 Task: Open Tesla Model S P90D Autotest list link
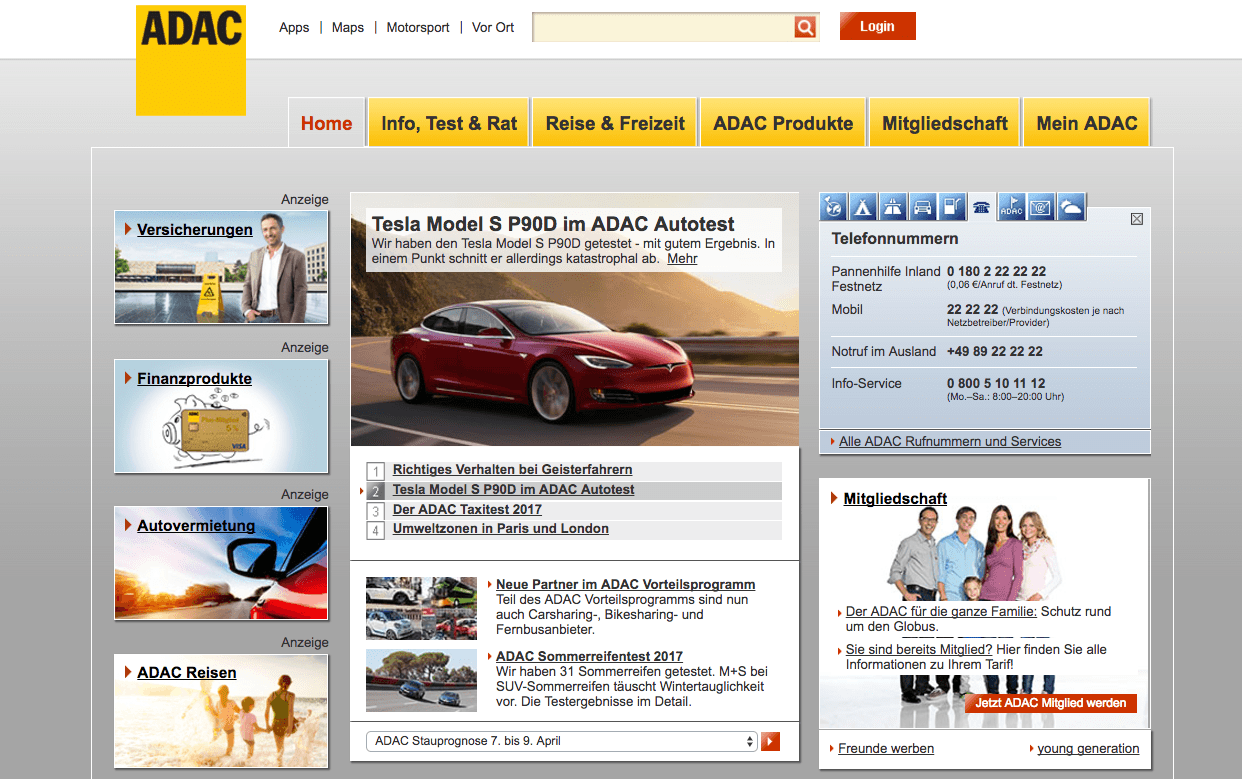[x=513, y=490]
